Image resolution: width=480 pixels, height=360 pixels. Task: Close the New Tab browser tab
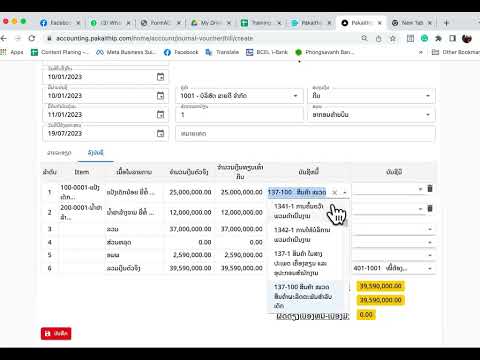[x=430, y=23]
